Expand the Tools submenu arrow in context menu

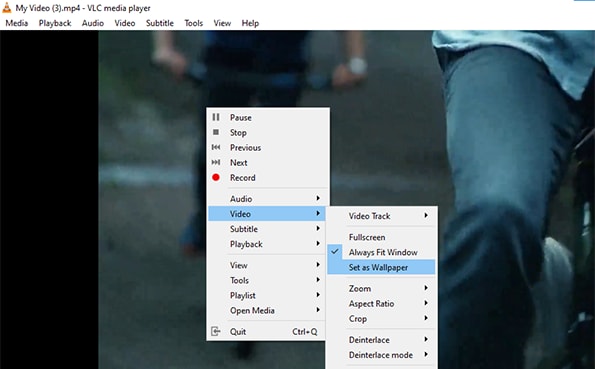(x=318, y=280)
